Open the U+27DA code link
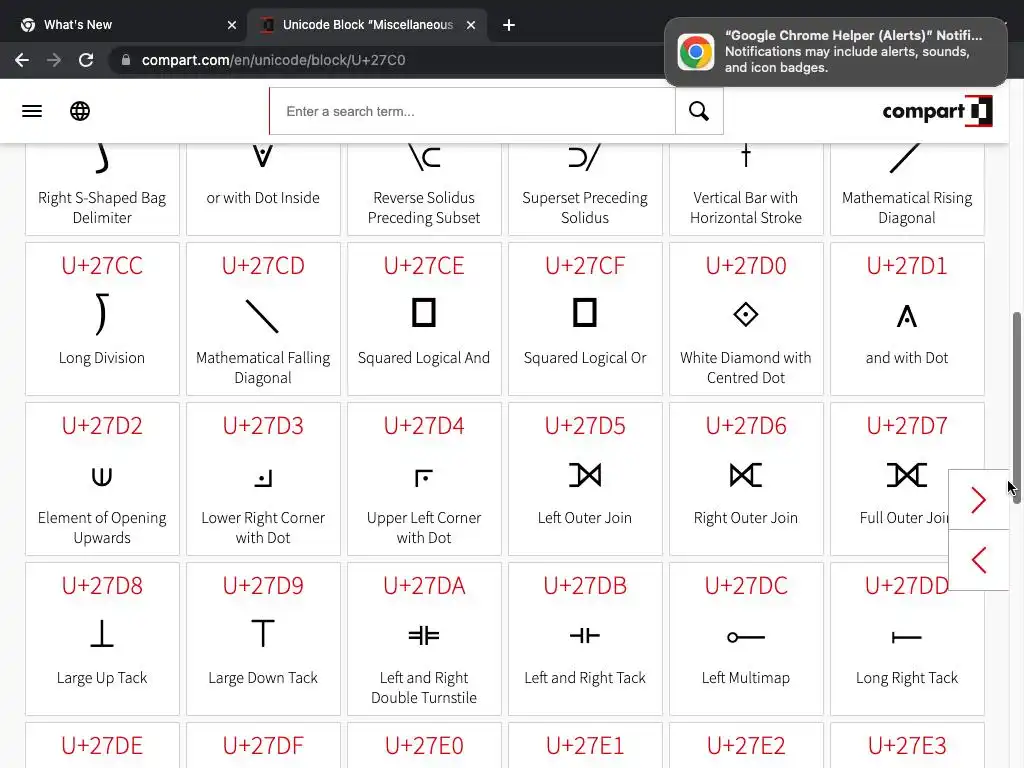1024x768 pixels. [x=424, y=586]
